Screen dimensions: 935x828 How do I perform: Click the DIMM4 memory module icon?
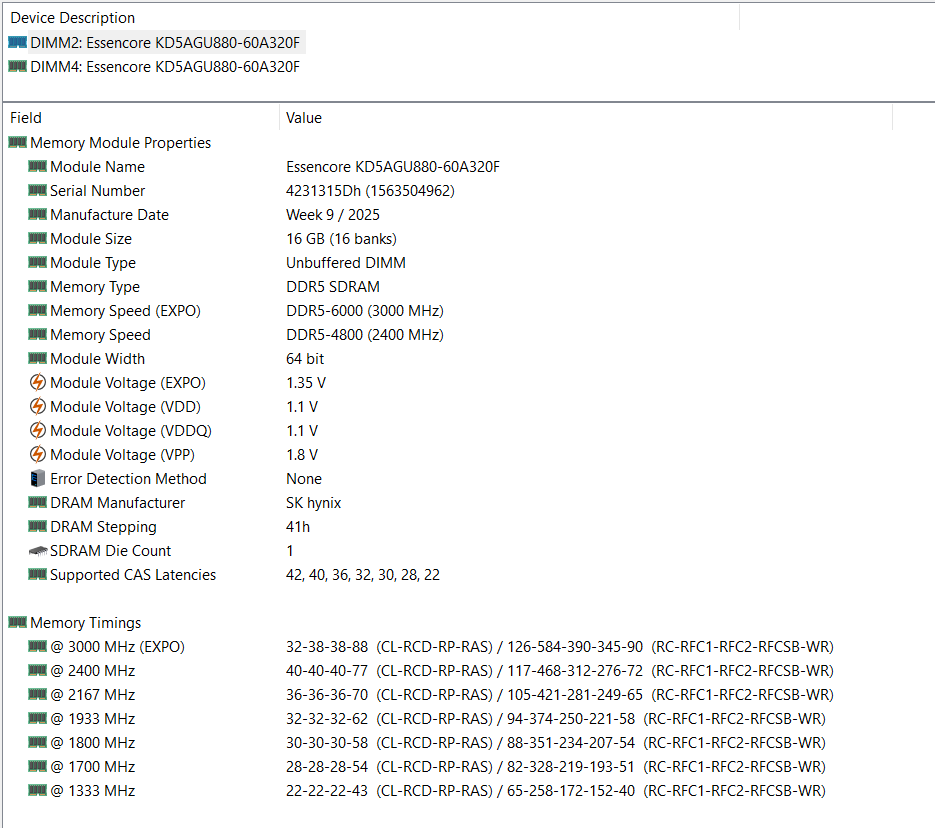pyautogui.click(x=17, y=67)
